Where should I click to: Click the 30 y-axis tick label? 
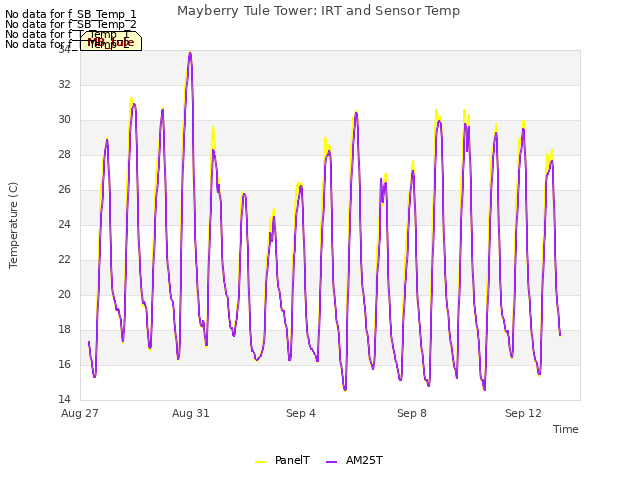click(x=64, y=120)
